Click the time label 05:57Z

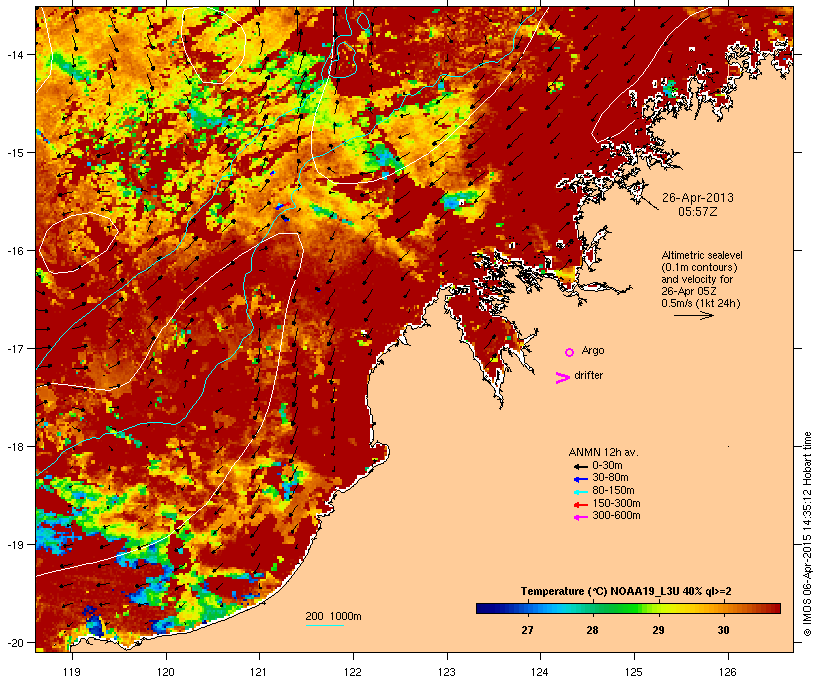pos(698,212)
